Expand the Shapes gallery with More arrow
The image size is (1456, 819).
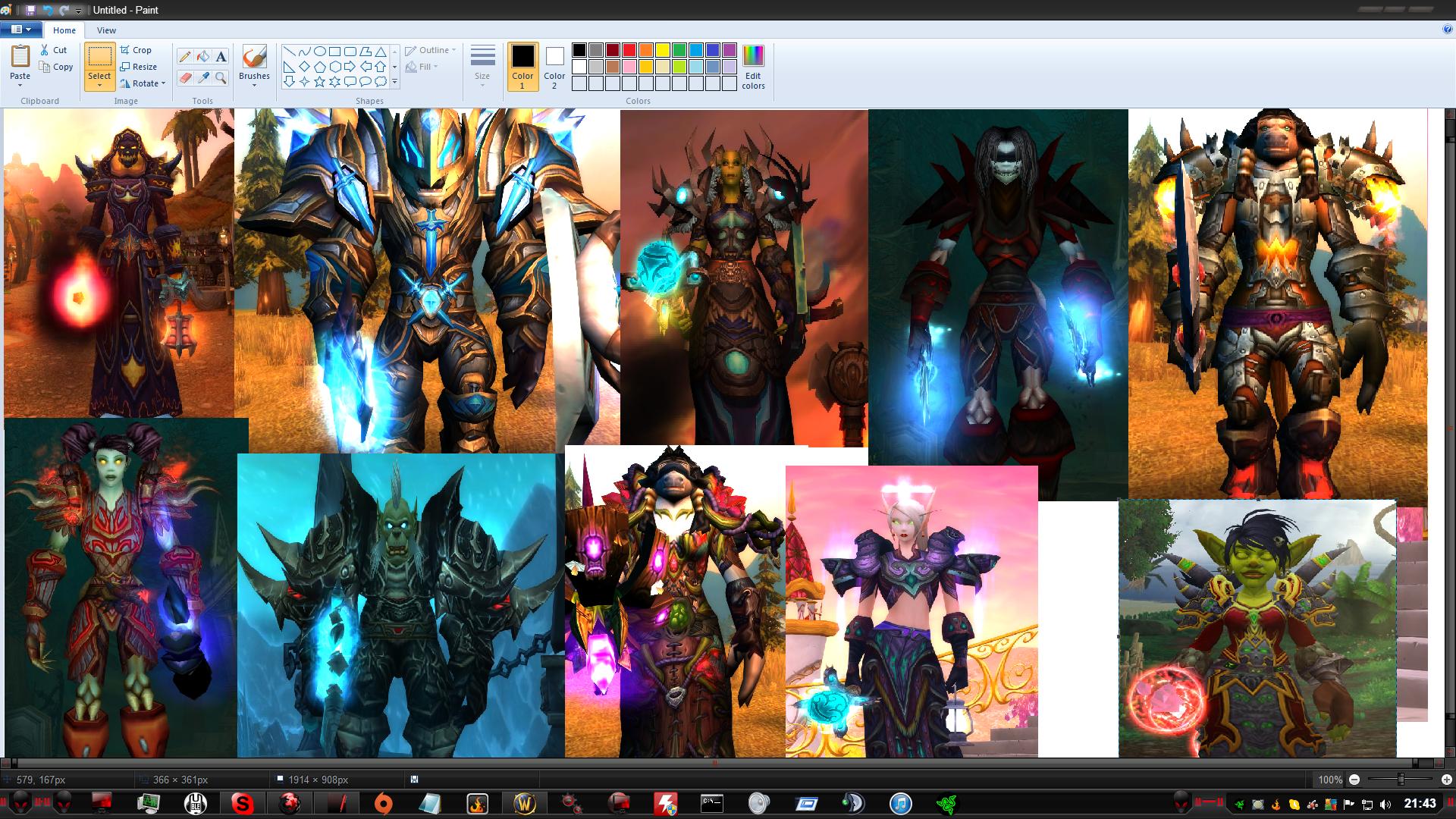[x=394, y=82]
